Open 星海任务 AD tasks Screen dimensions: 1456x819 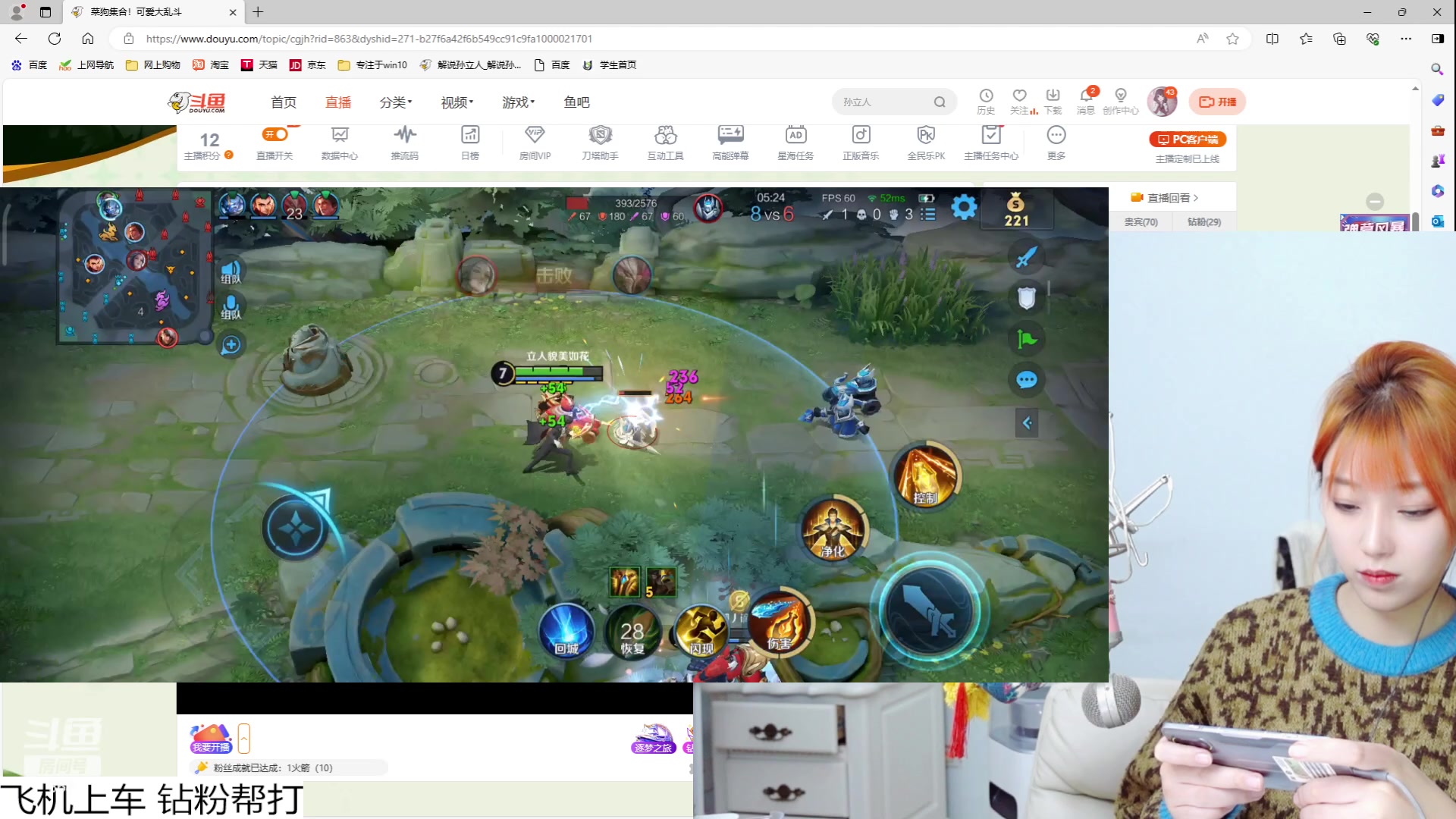795,143
